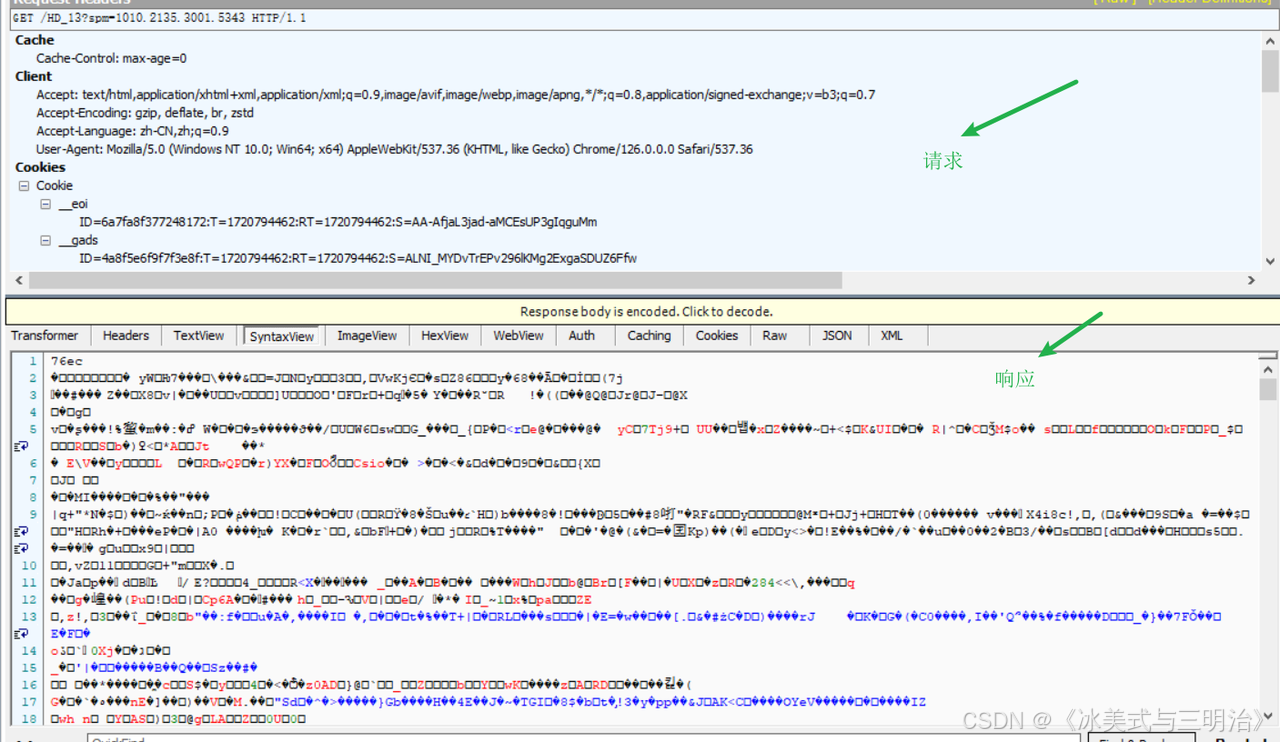The width and height of the screenshot is (1280, 742).
Task: Switch to the ImageView tab
Action: pos(367,336)
